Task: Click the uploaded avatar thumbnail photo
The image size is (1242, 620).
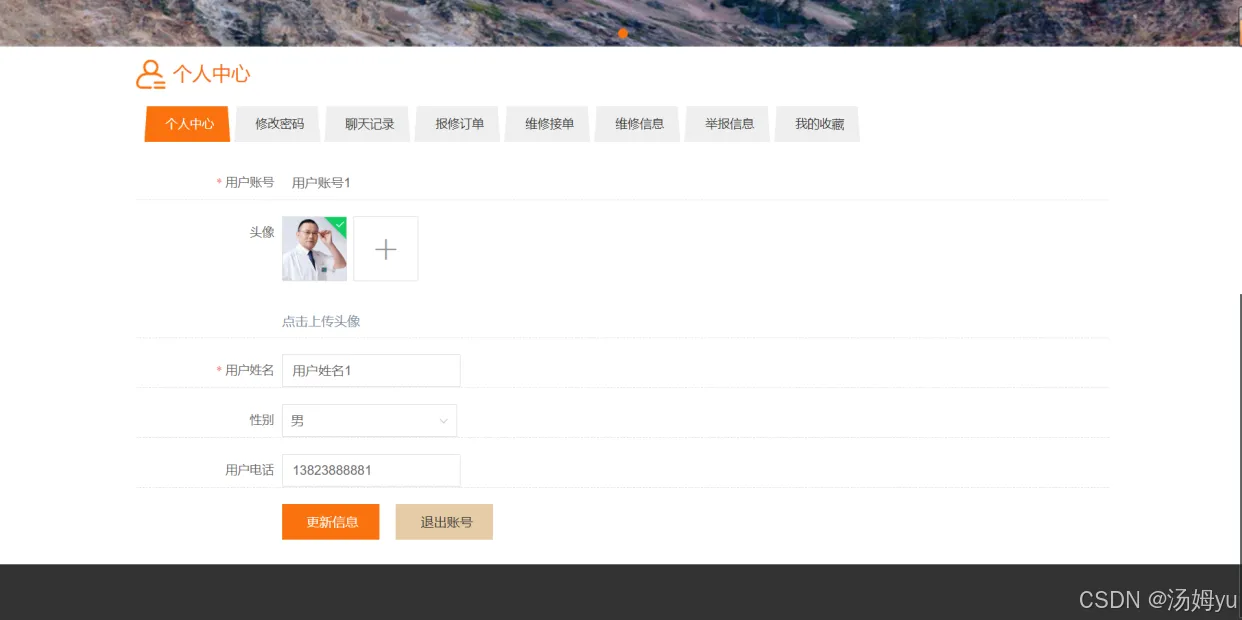Action: 314,249
